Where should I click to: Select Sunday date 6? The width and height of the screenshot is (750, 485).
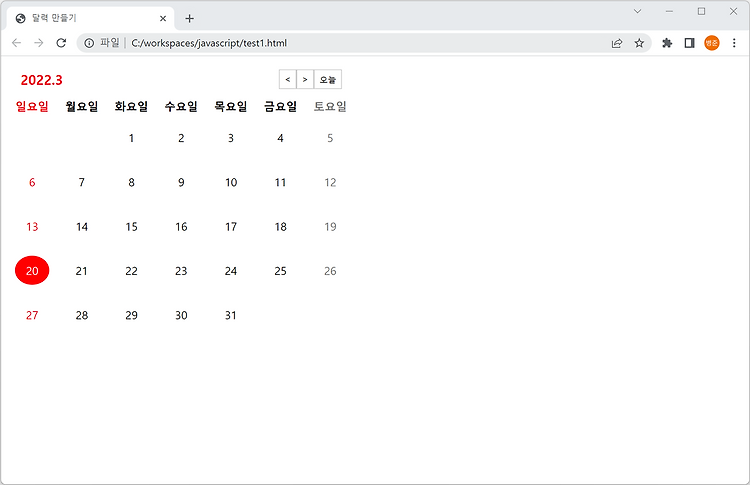32,182
